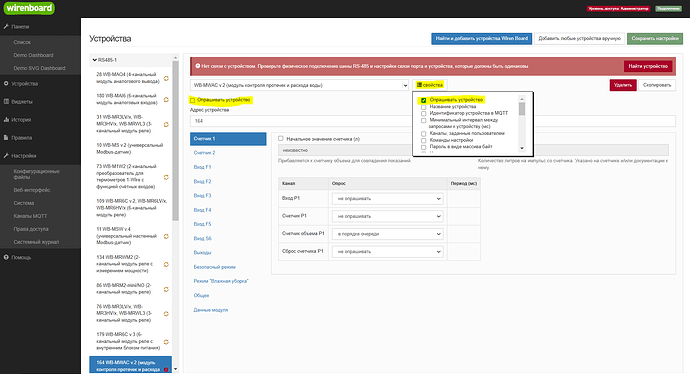
Task: Switch to the Выходы tab
Action: point(202,253)
